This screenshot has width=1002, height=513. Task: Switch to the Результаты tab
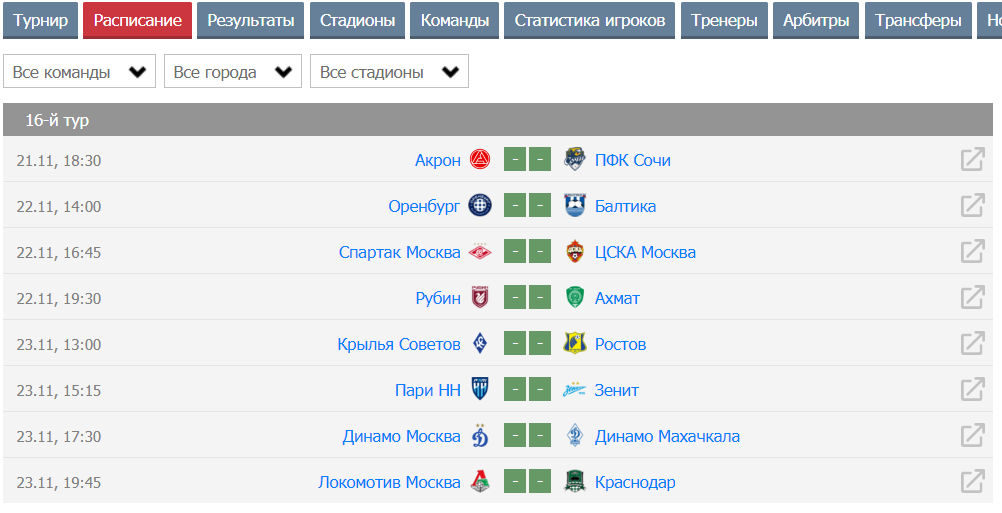pos(251,20)
